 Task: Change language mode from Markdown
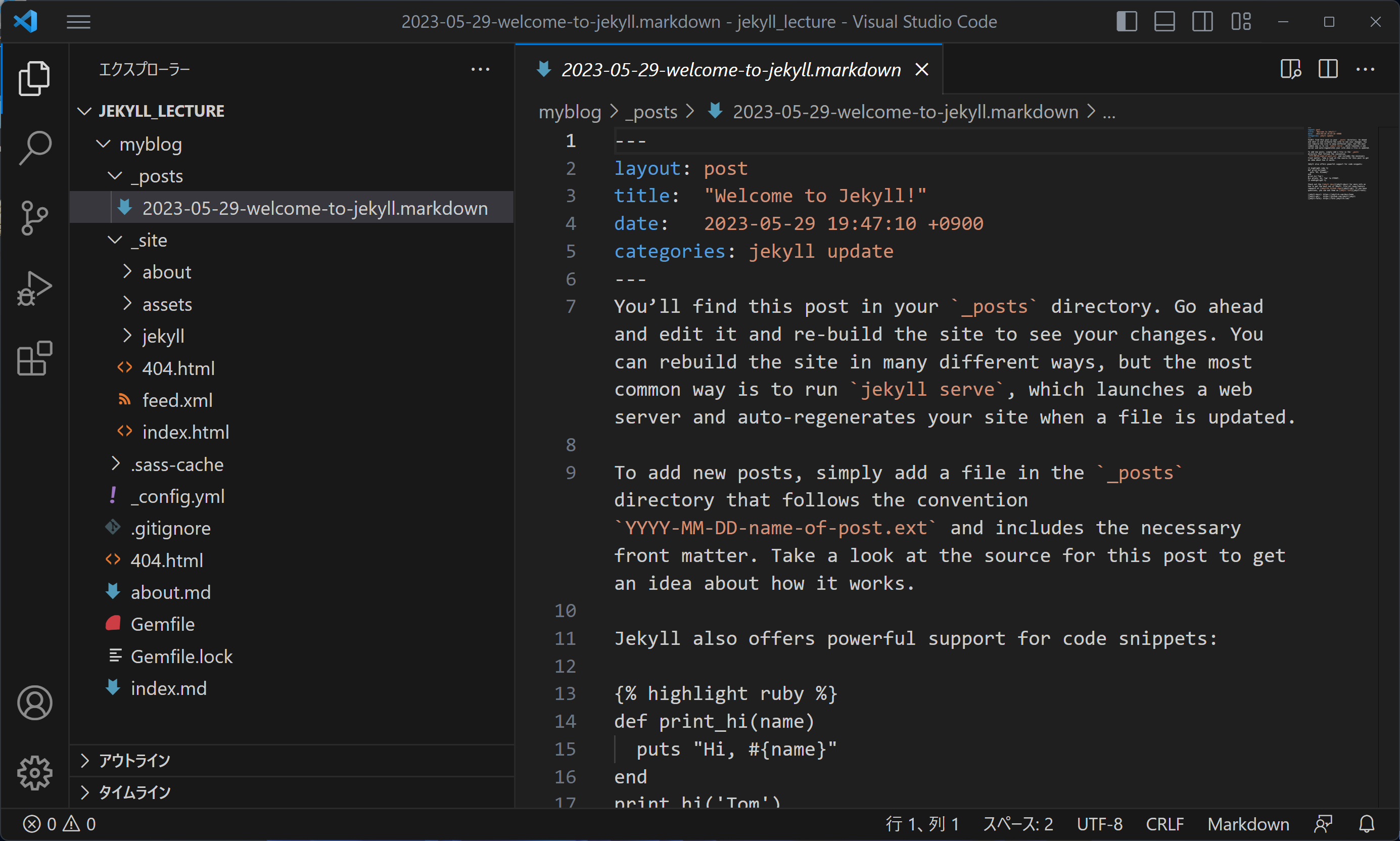1248,824
